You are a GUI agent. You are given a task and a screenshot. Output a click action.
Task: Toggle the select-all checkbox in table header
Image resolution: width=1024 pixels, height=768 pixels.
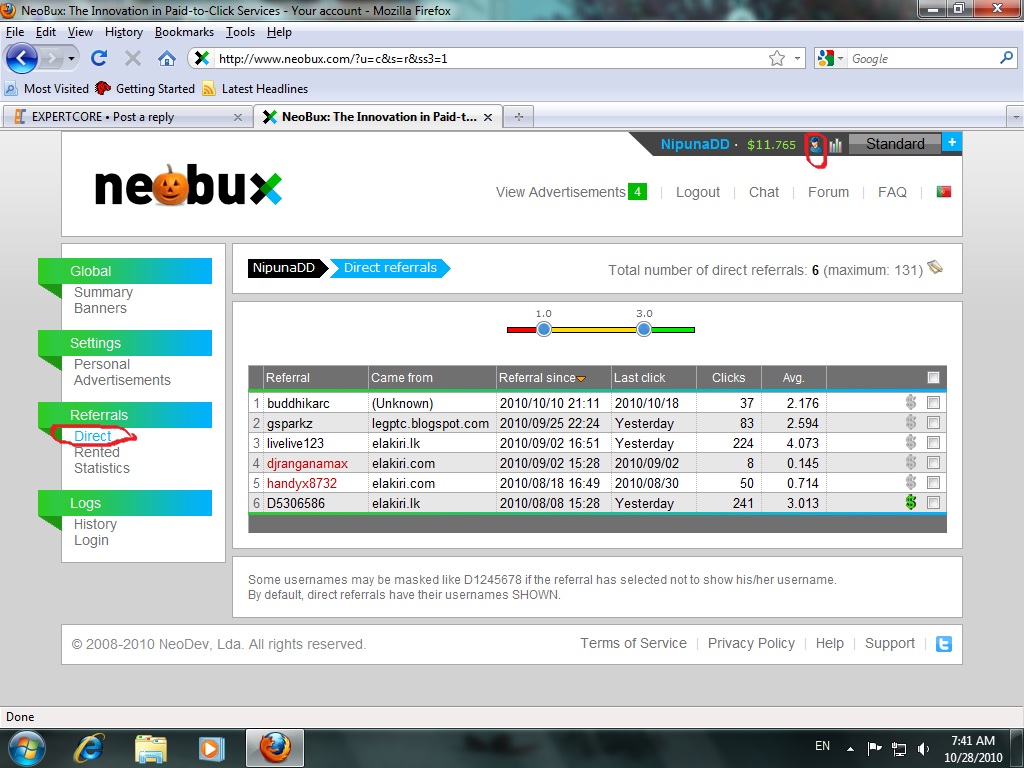933,378
